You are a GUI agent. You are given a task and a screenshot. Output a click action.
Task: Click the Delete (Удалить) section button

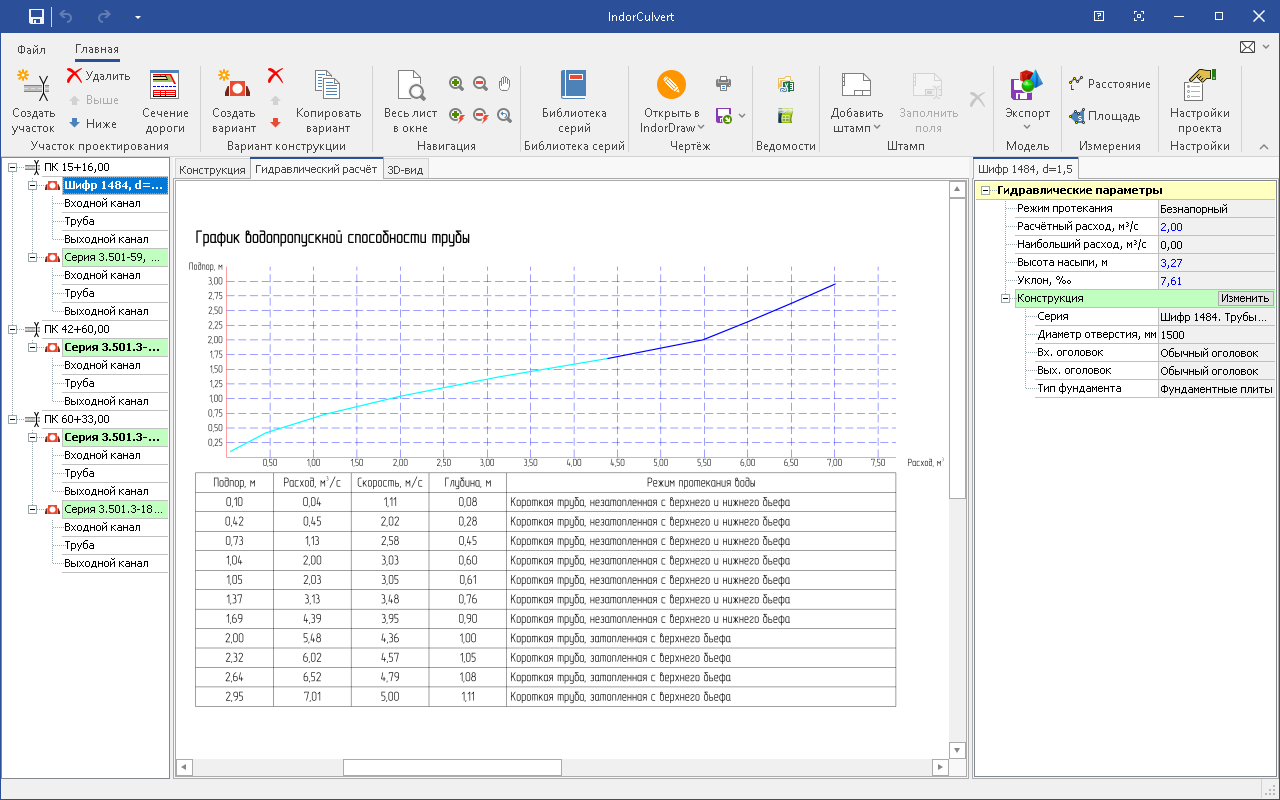click(98, 76)
